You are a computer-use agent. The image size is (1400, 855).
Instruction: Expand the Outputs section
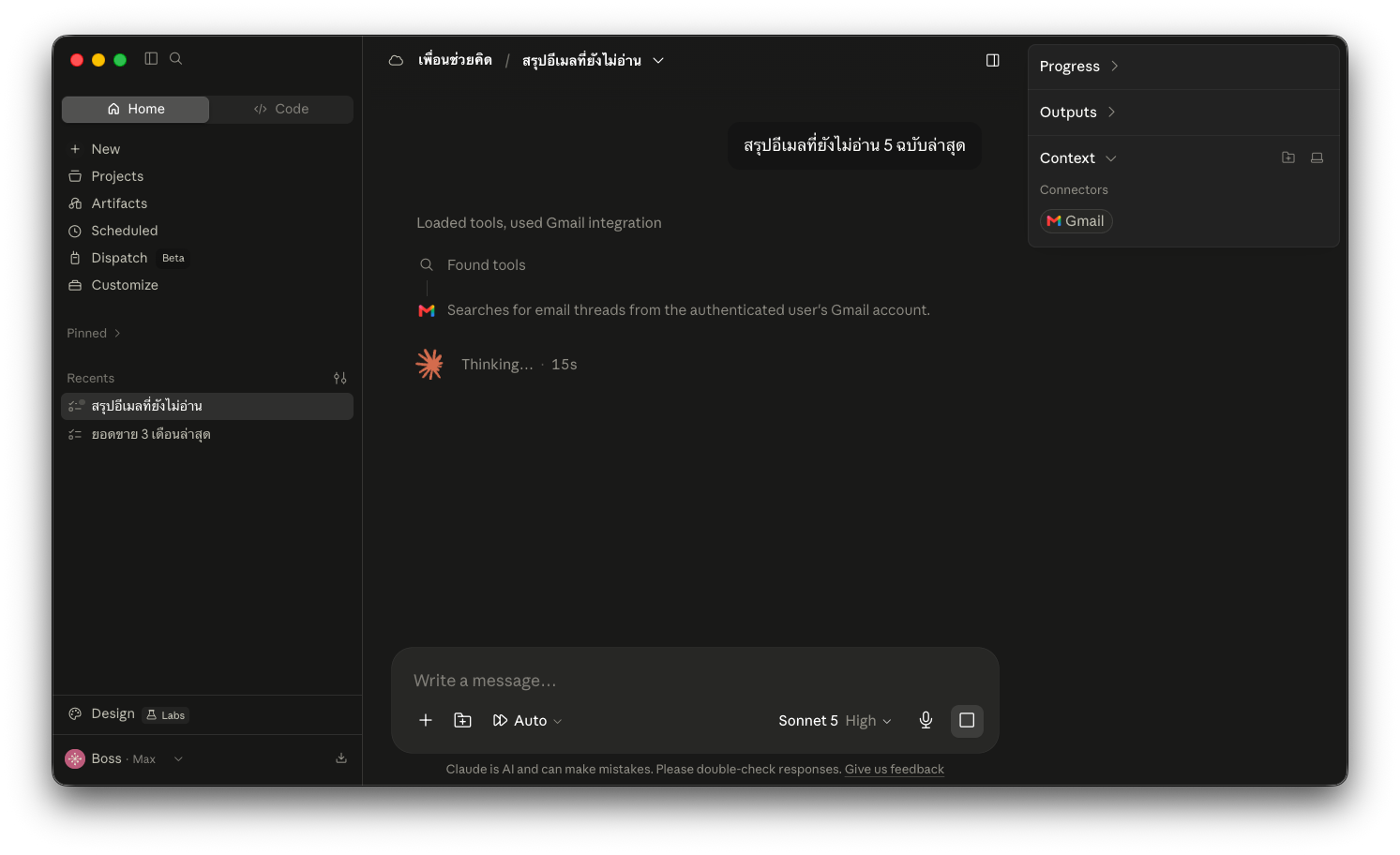pyautogui.click(x=1077, y=112)
